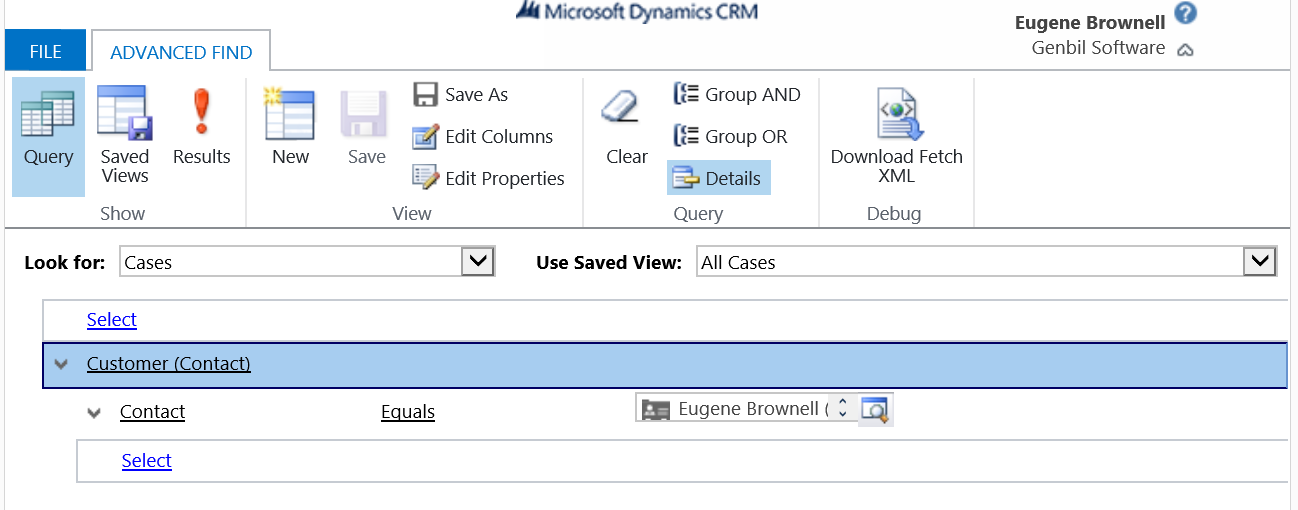Change the Equals operator
The image size is (1298, 510).
pos(408,412)
